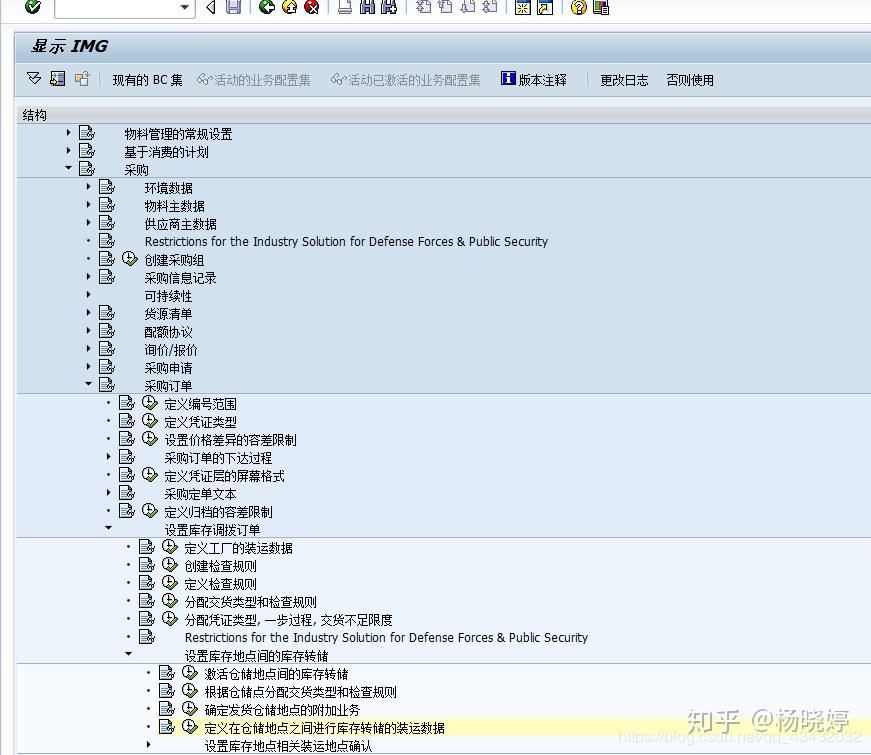
Task: Expand the 环境数据 tree node
Action: [x=90, y=187]
